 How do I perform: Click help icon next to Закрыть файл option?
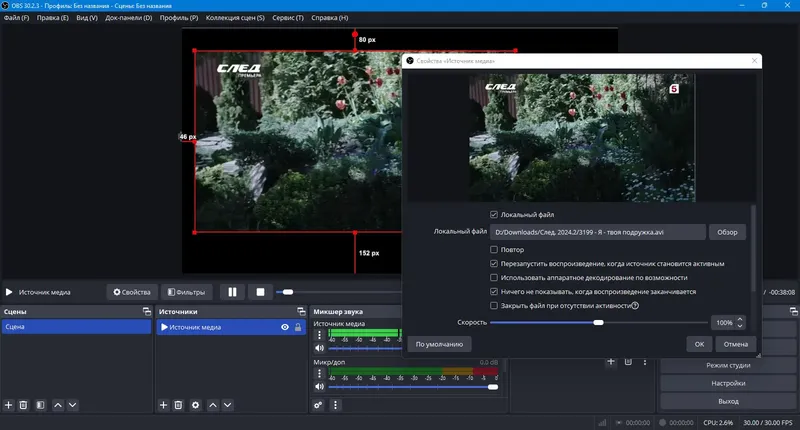(x=635, y=306)
